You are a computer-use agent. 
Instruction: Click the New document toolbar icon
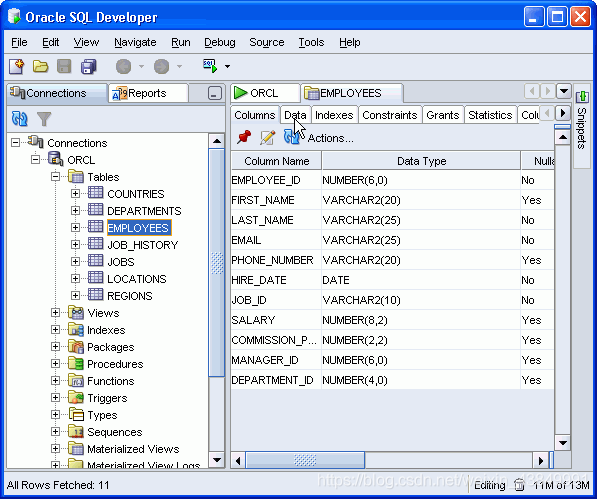tap(16, 66)
